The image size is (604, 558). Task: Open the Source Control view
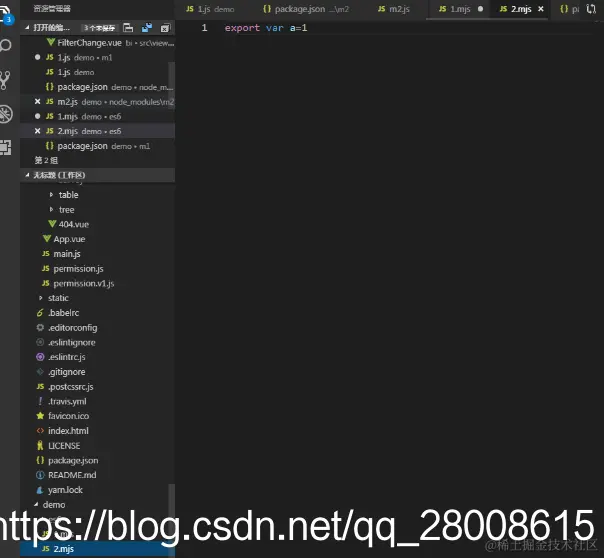[x=5, y=80]
